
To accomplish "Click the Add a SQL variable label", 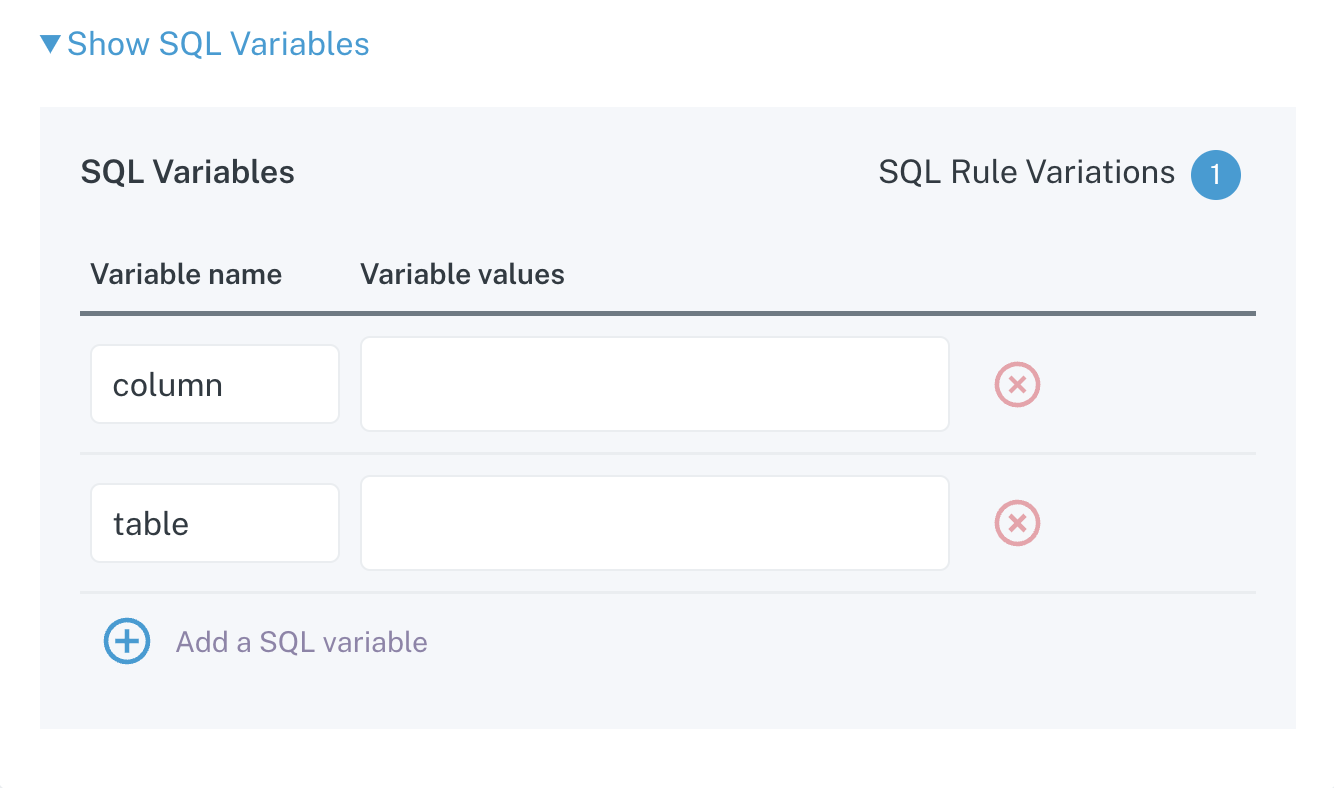I will (301, 642).
